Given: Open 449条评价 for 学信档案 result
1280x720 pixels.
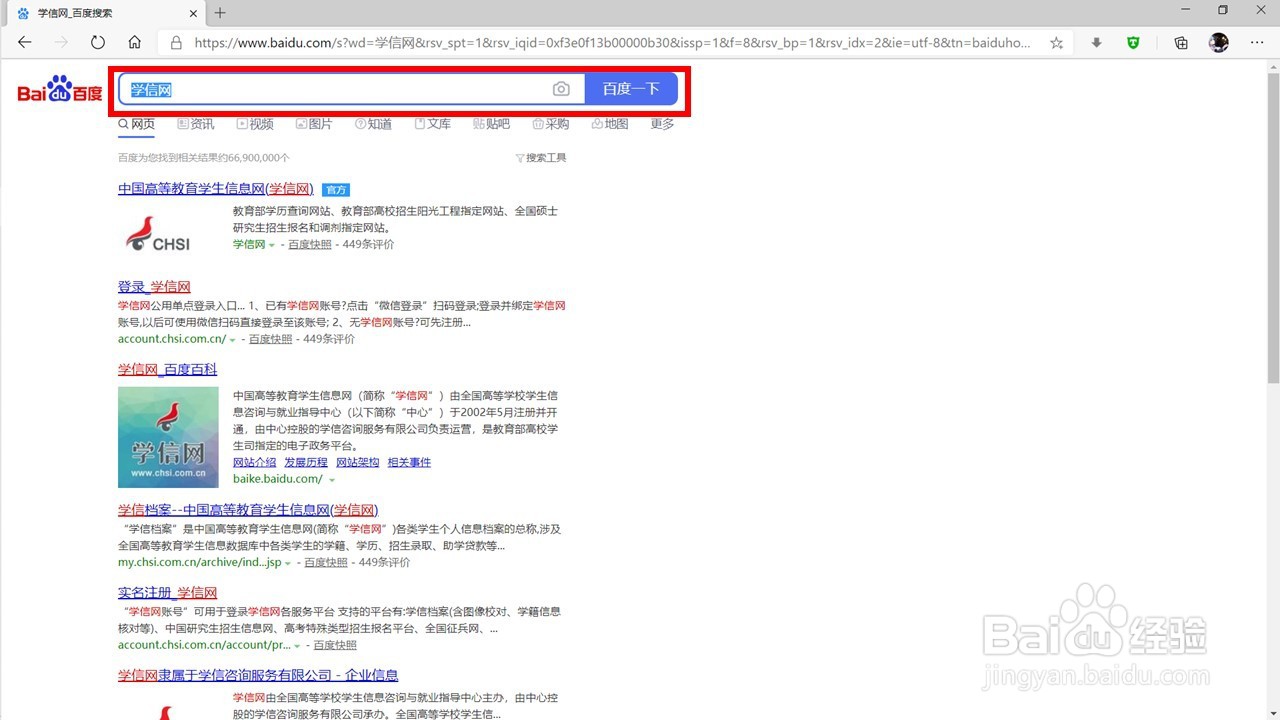Looking at the screenshot, I should point(384,563).
